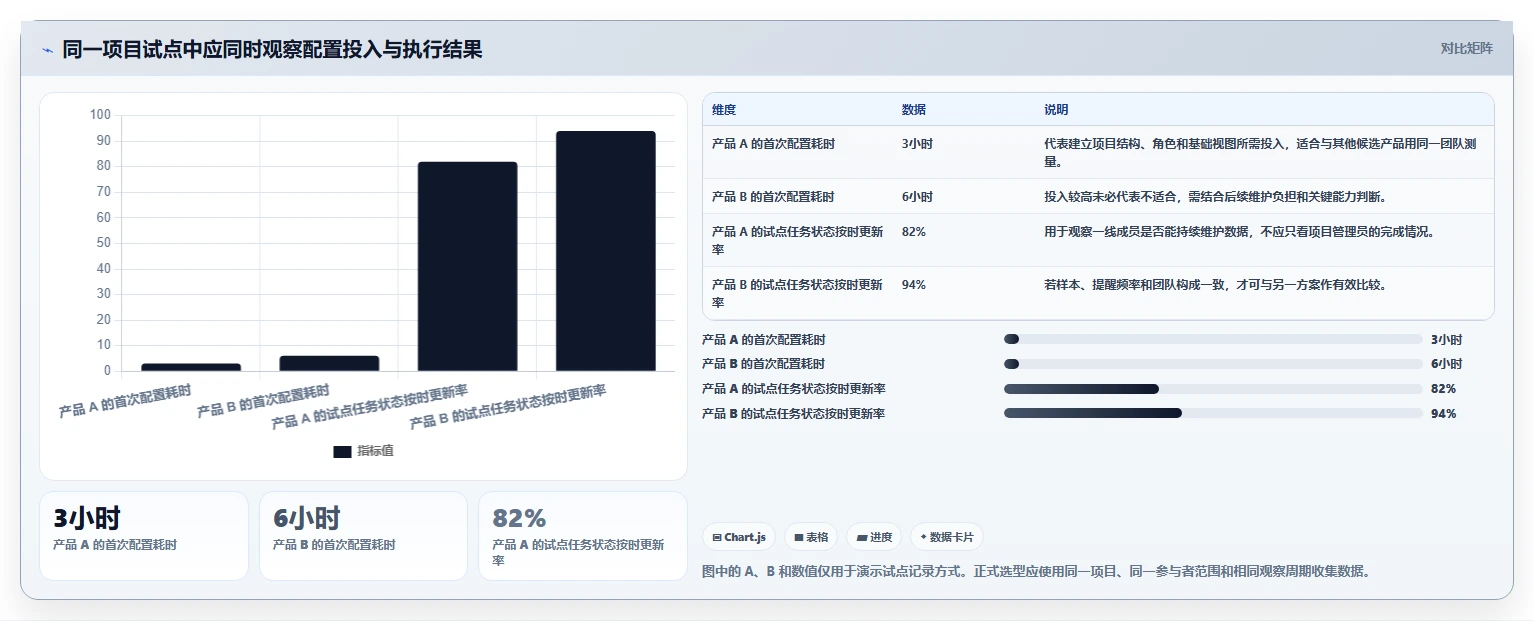
Task: Click the 94% progress bar for 产品 B
Action: 1212,413
